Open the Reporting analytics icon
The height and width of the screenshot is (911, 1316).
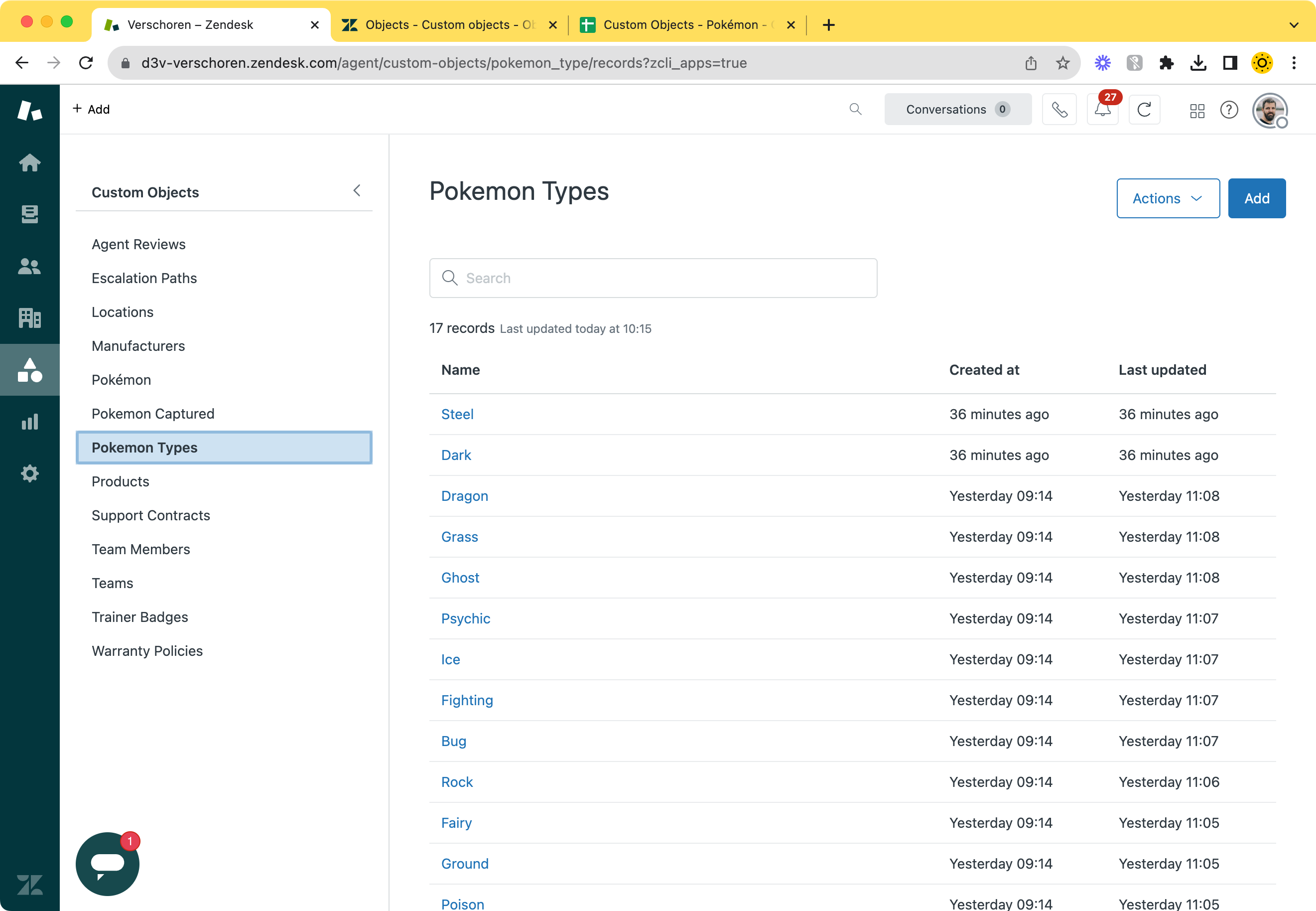pos(29,421)
